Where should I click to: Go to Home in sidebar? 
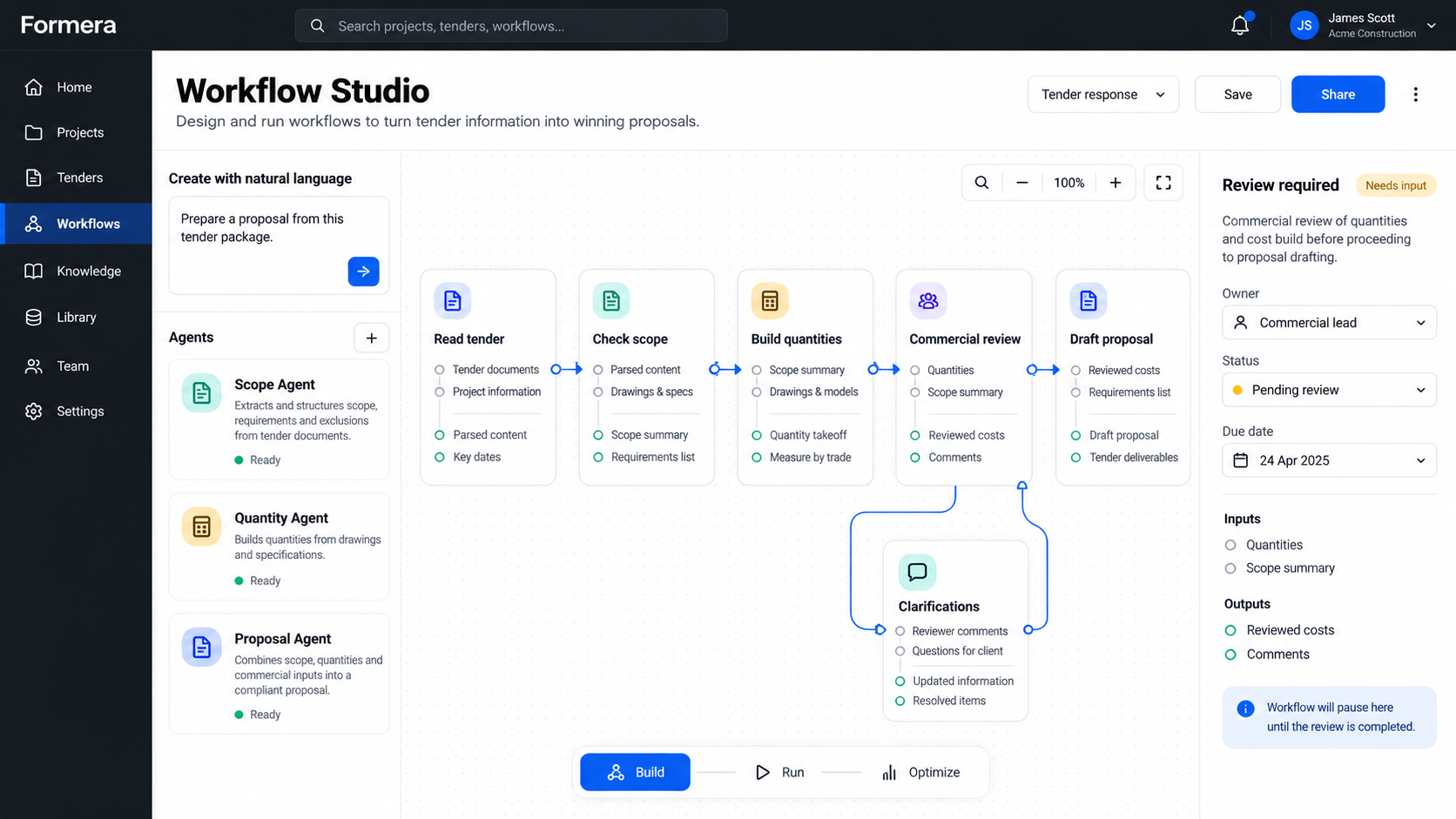(76, 87)
